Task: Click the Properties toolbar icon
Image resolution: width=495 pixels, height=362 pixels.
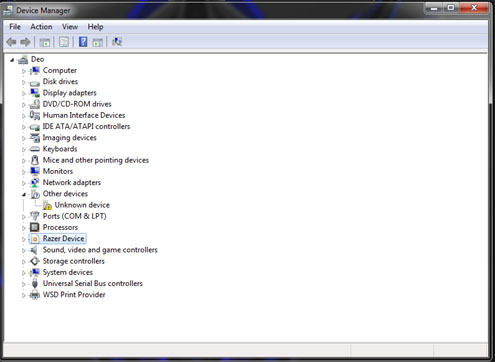Action: (64, 42)
